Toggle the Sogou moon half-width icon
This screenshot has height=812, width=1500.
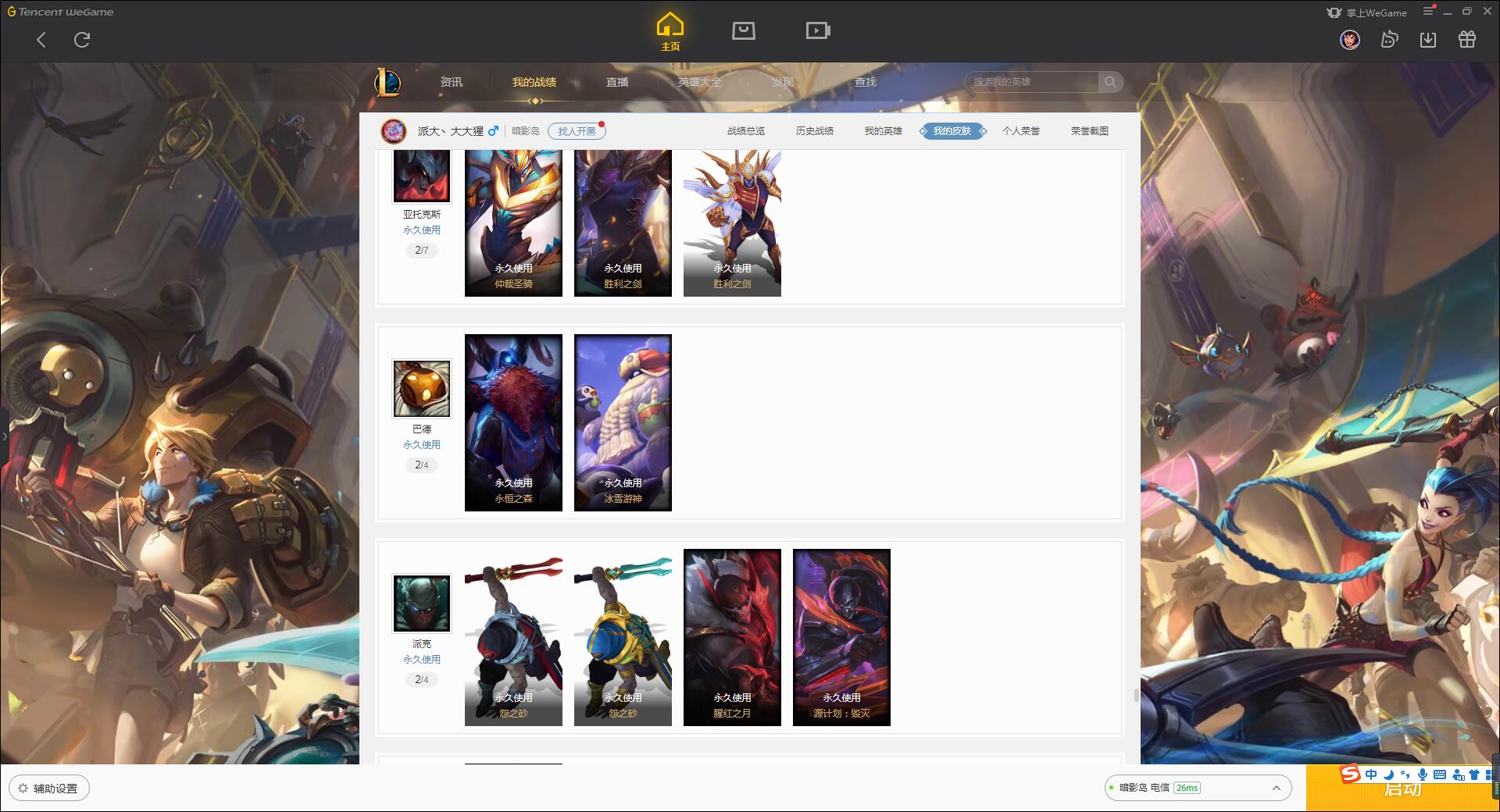pyautogui.click(x=1389, y=775)
